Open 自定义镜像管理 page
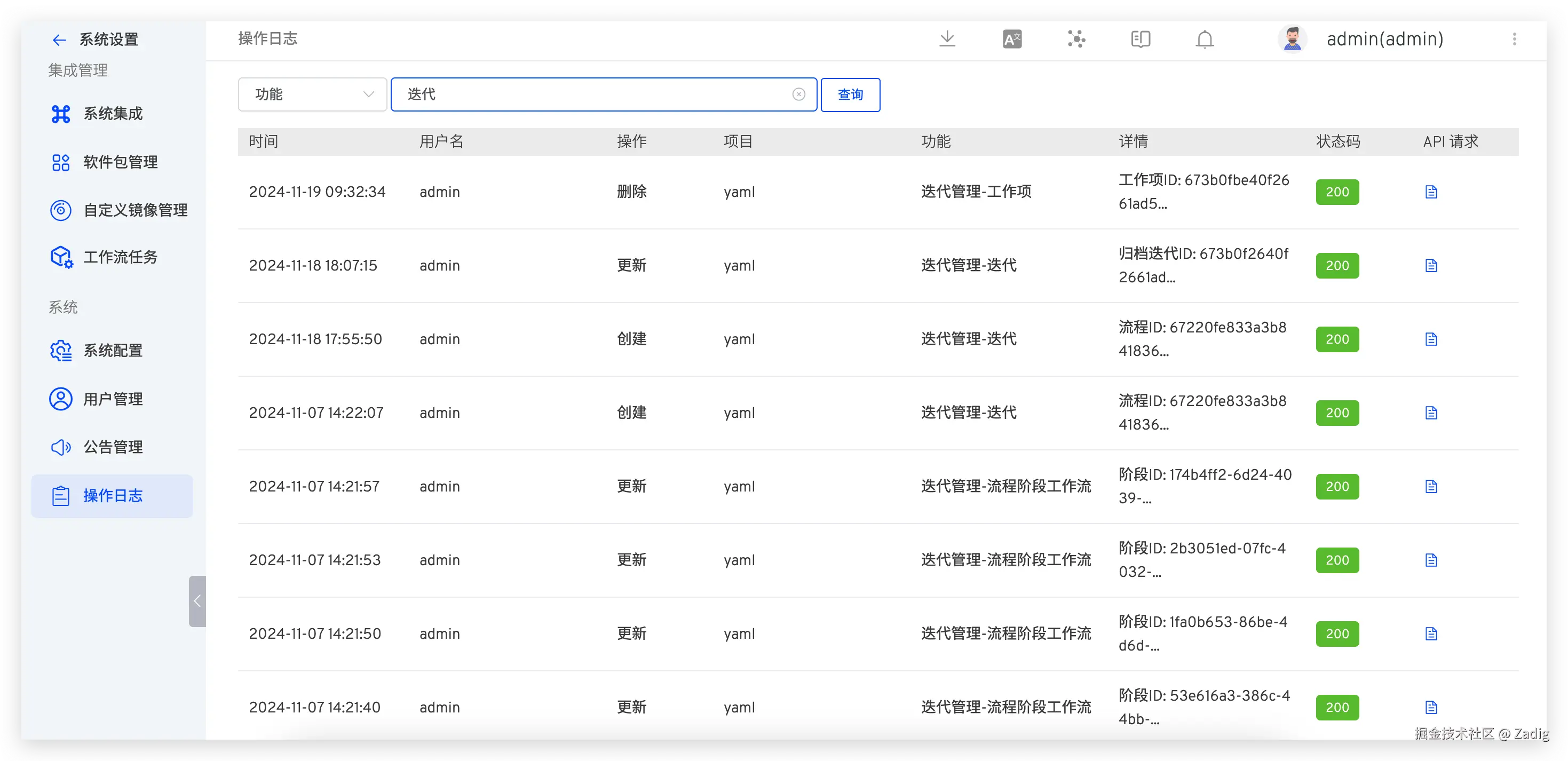Screen dimensions: 1568x761 tap(135, 210)
